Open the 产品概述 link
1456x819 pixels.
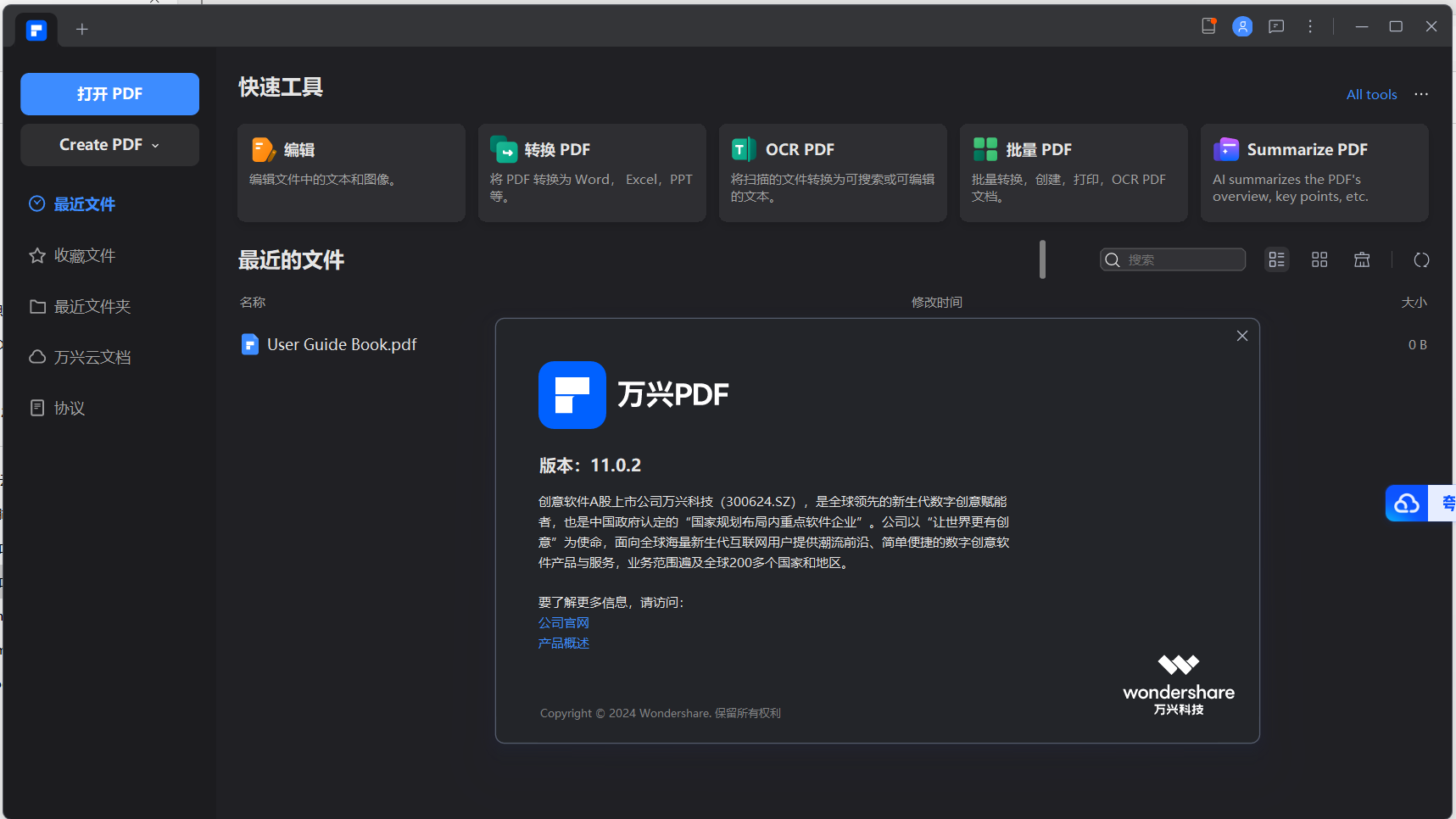[564, 643]
